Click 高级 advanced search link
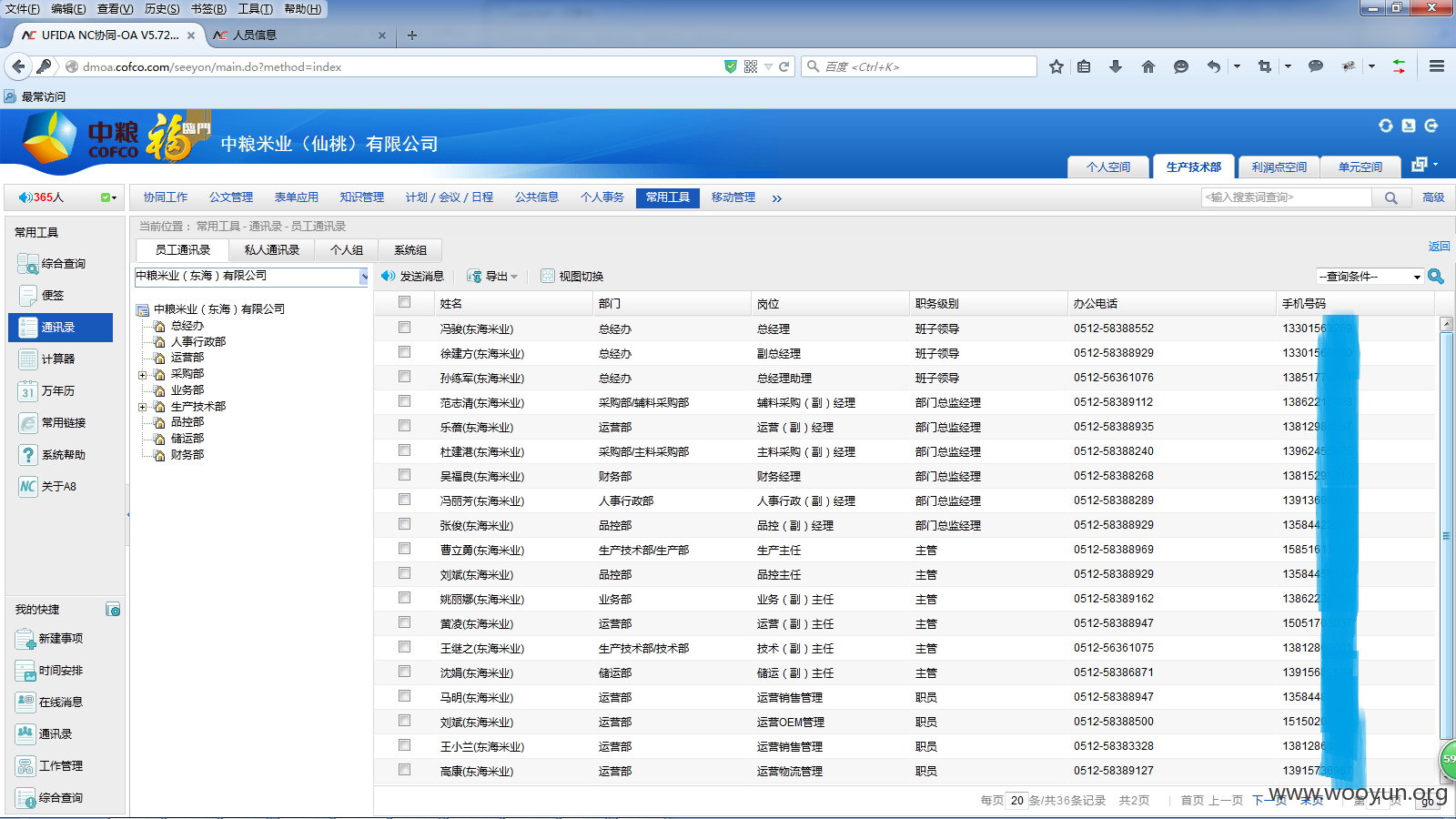 1433,197
